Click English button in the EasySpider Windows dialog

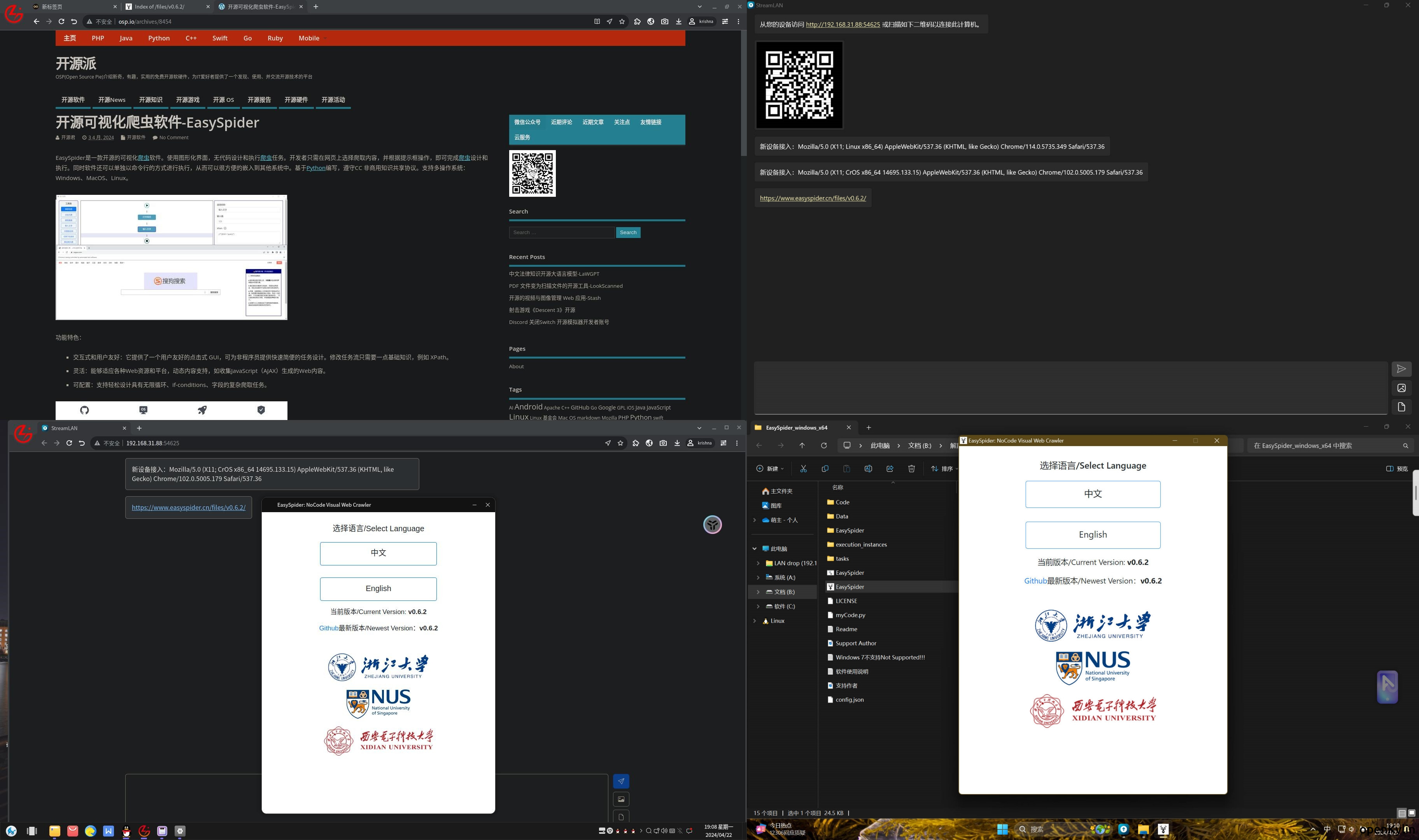pos(1093,535)
